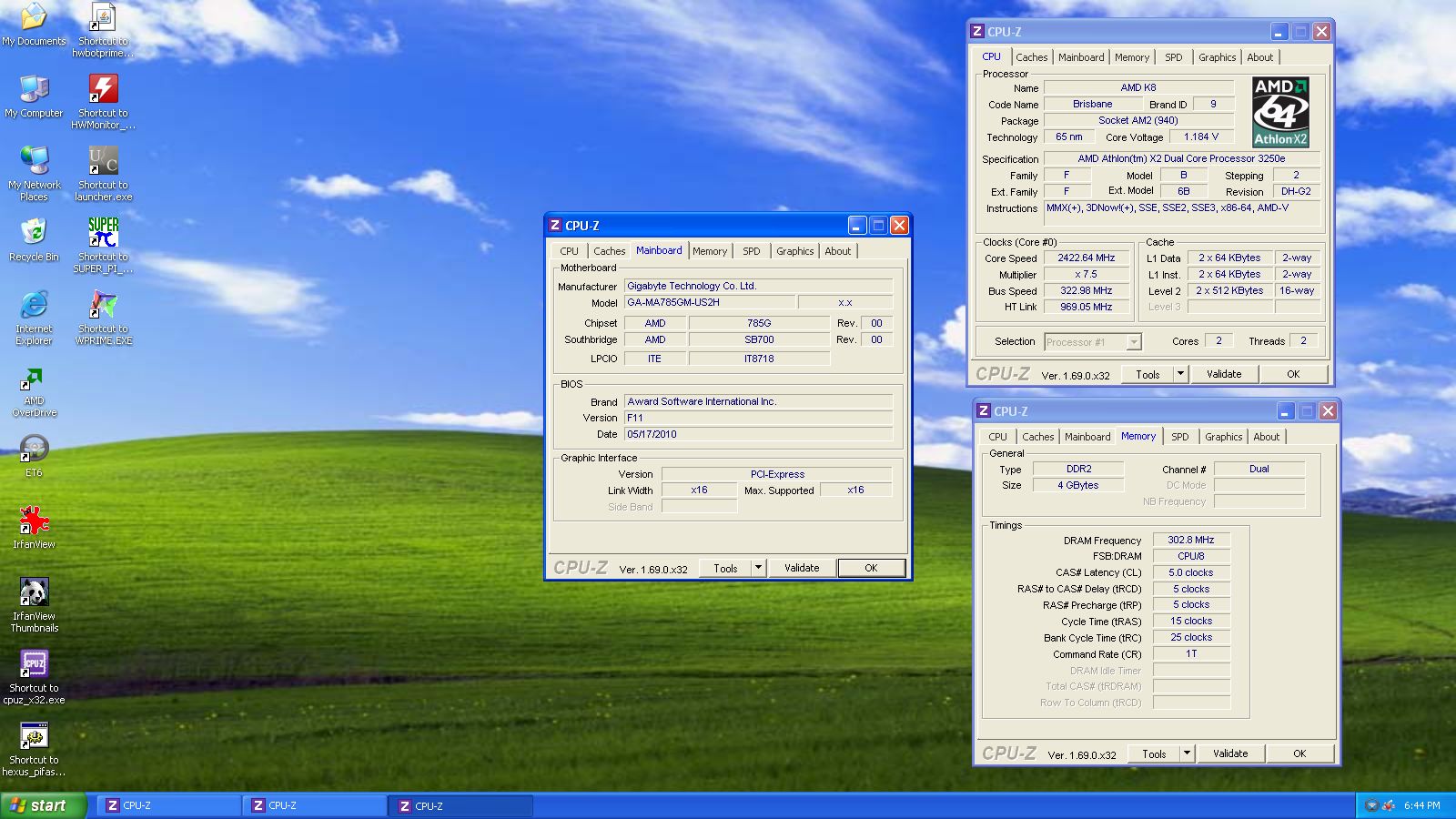Viewport: 1456px width, 819px height.
Task: Expand Tools dropdown arrow in Mainboard window
Action: [757, 568]
